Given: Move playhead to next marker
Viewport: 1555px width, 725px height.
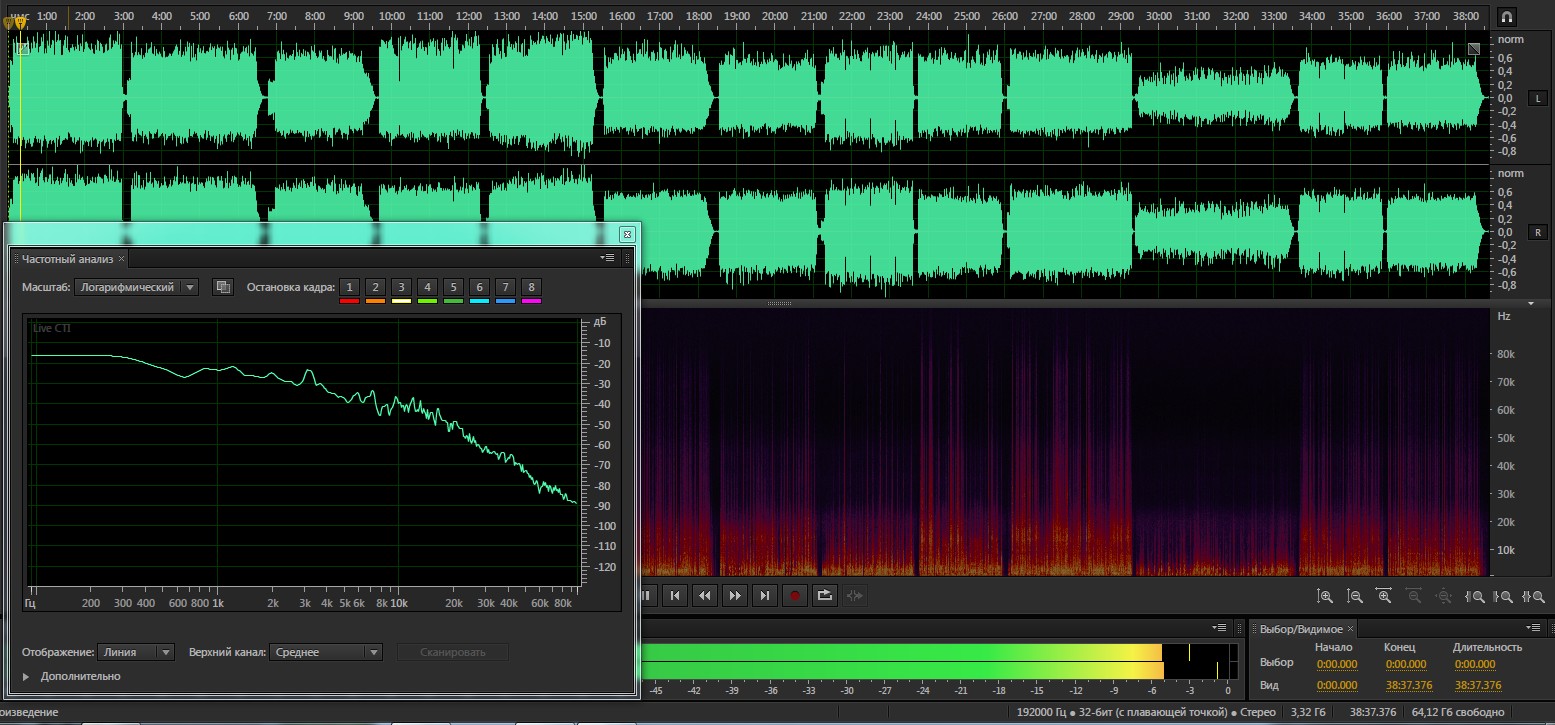Looking at the screenshot, I should click(765, 596).
